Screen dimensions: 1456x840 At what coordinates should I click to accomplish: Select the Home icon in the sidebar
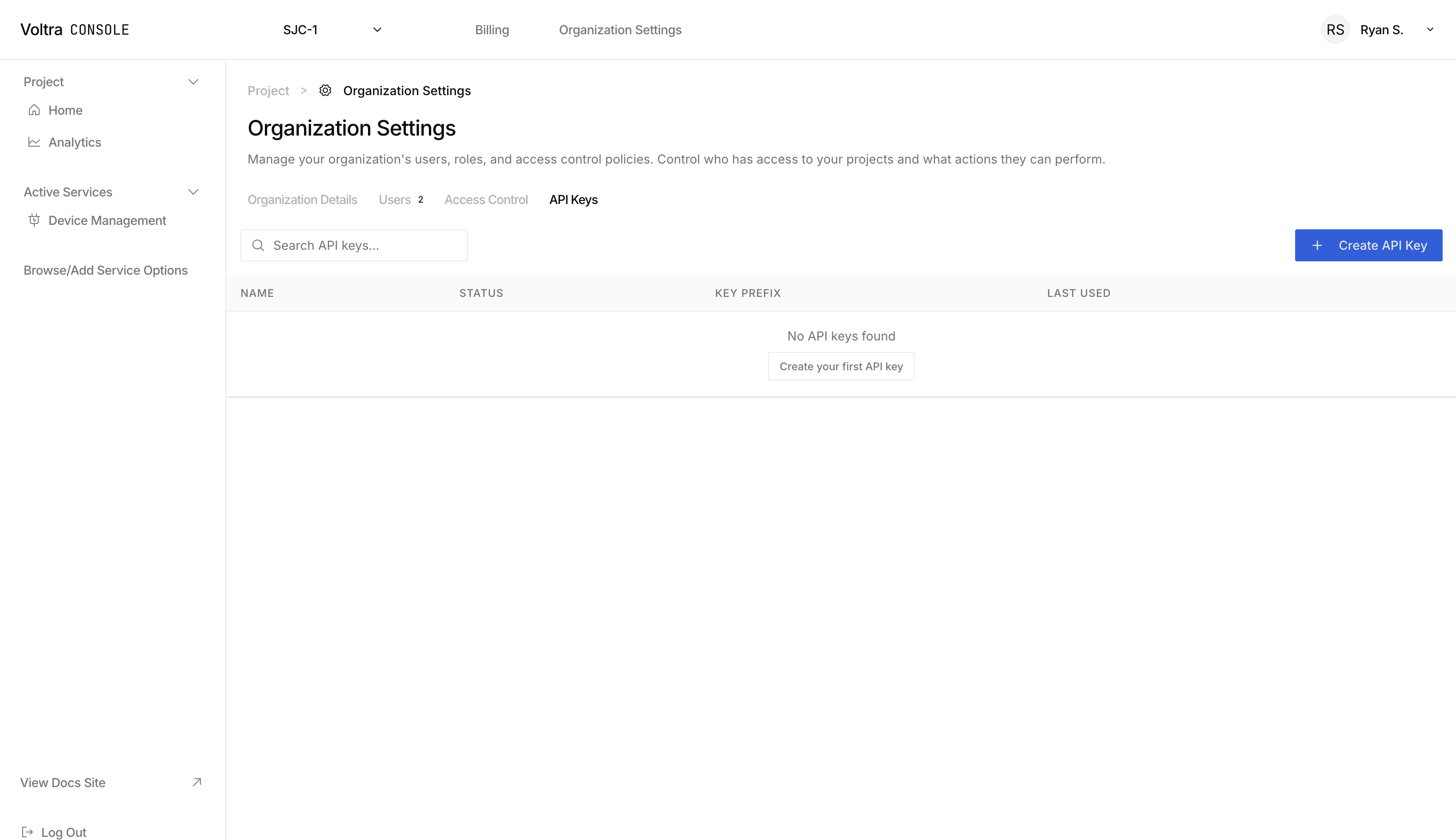point(34,110)
